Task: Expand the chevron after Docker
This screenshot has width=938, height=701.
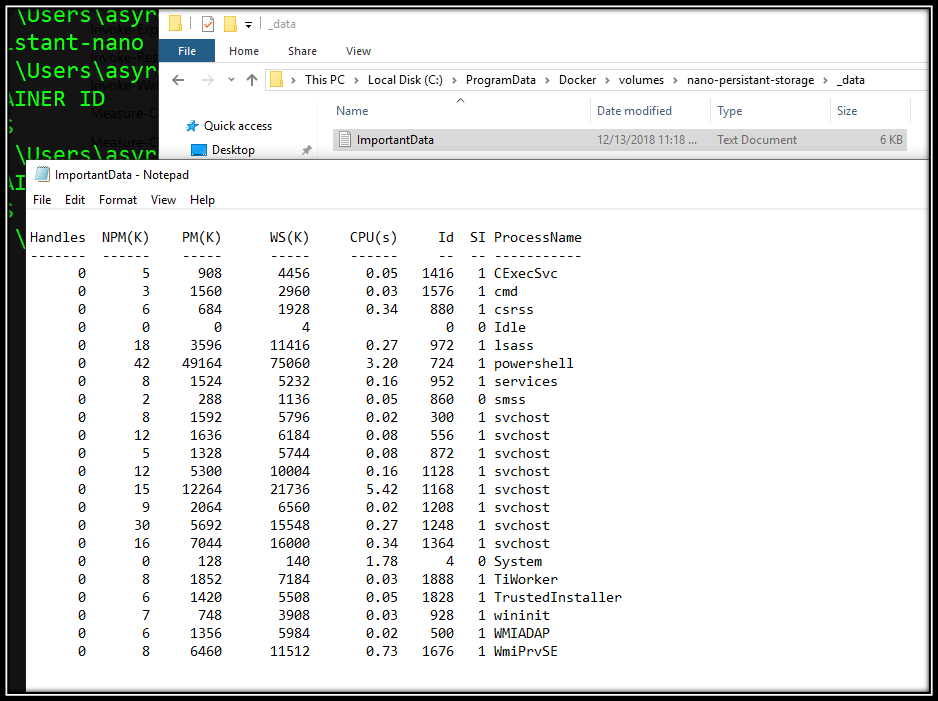Action: 608,80
